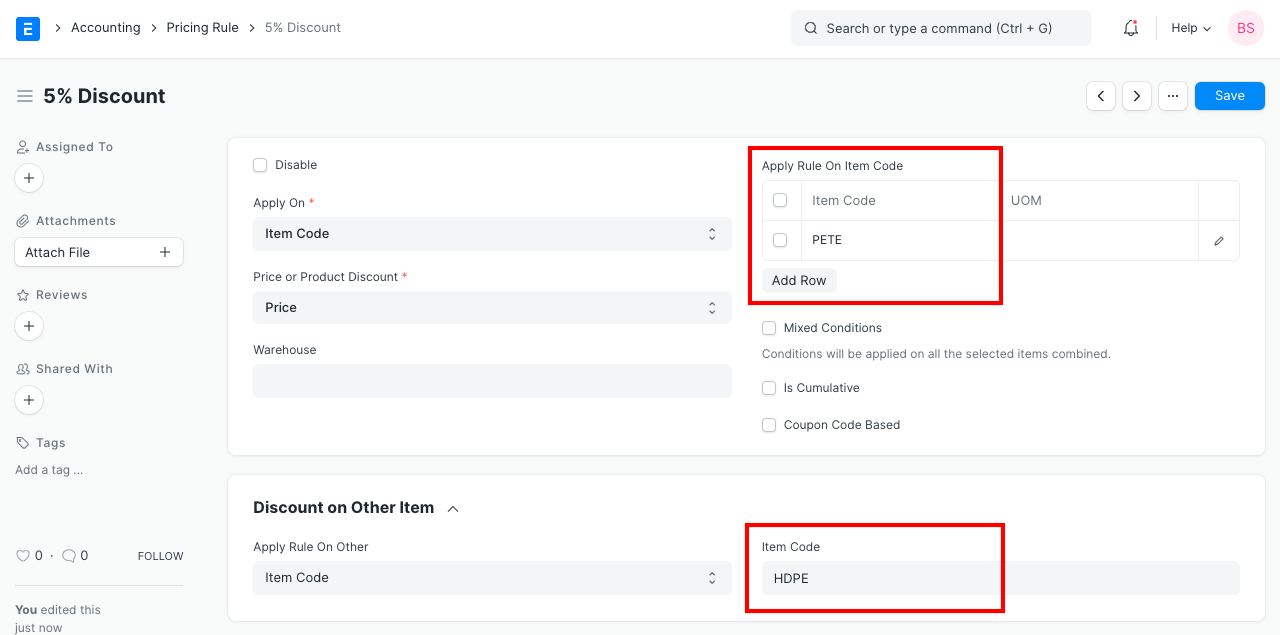Open the Price or Product Discount dropdown
1280x635 pixels.
click(x=492, y=307)
